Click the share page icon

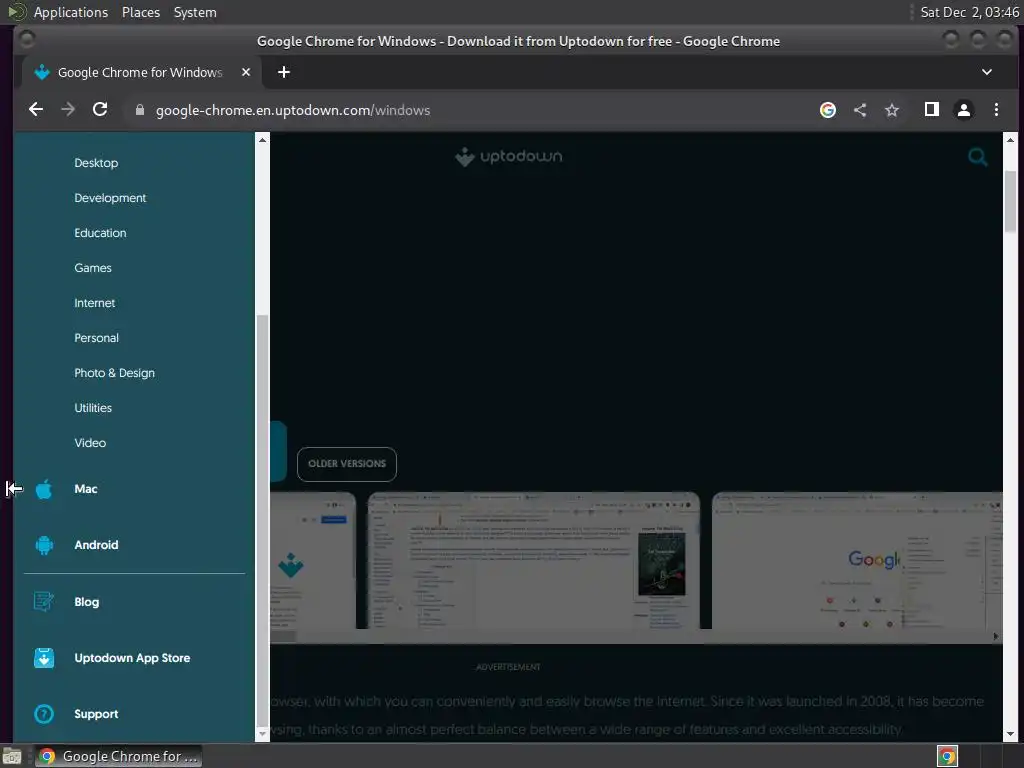[x=860, y=110]
